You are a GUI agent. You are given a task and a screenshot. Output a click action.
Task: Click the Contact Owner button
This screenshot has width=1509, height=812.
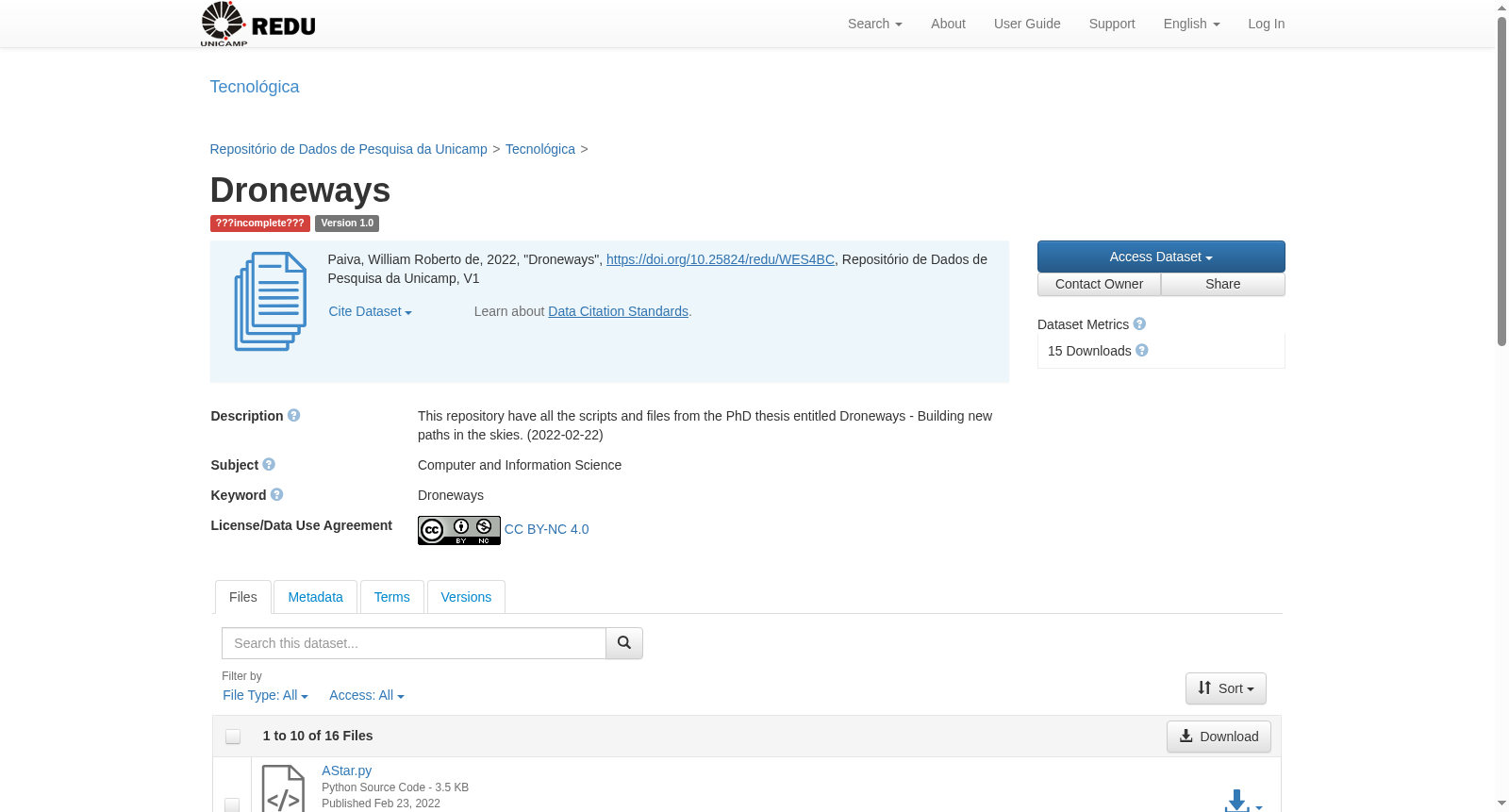1100,284
